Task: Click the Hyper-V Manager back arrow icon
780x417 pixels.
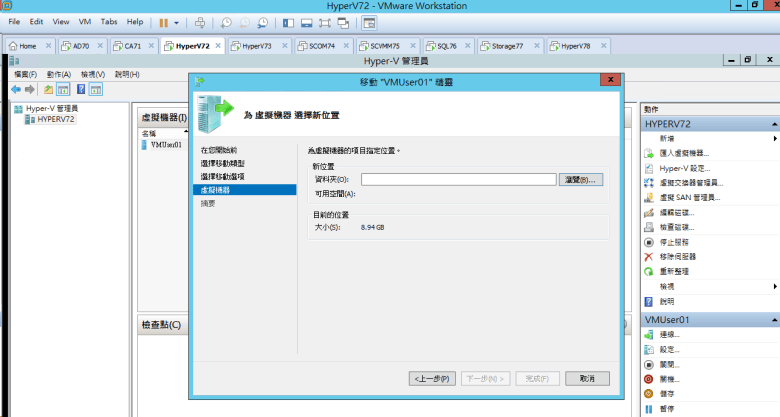Action: (16, 89)
